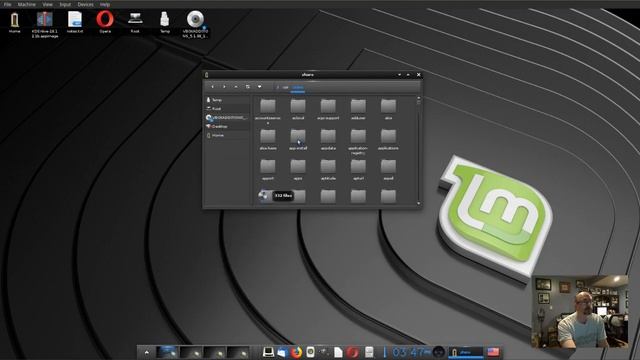
Task: Open the VBOXADDITIONS disc icon on desktop
Action: 195,24
